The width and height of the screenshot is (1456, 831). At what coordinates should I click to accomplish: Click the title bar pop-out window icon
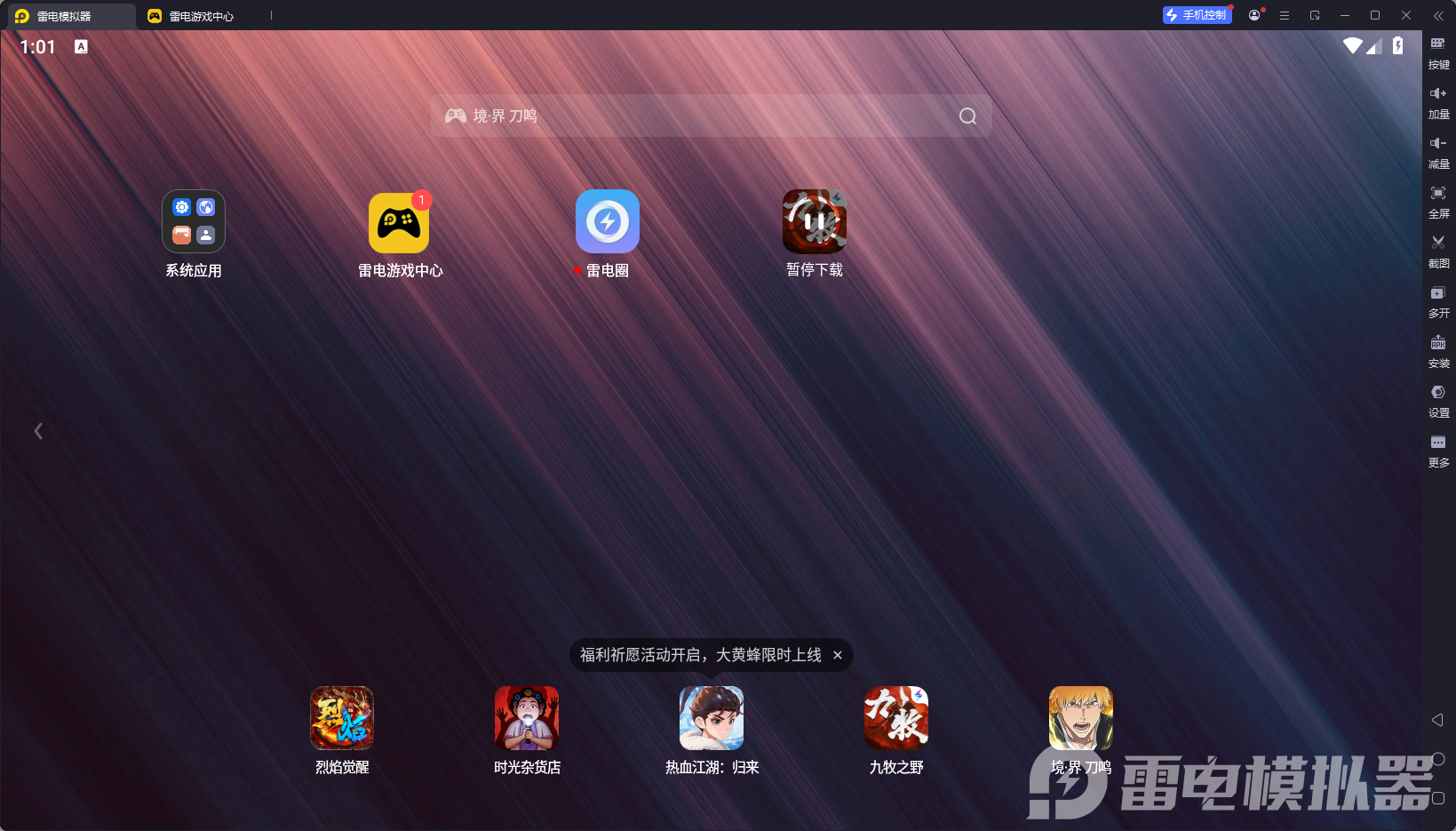(1315, 15)
